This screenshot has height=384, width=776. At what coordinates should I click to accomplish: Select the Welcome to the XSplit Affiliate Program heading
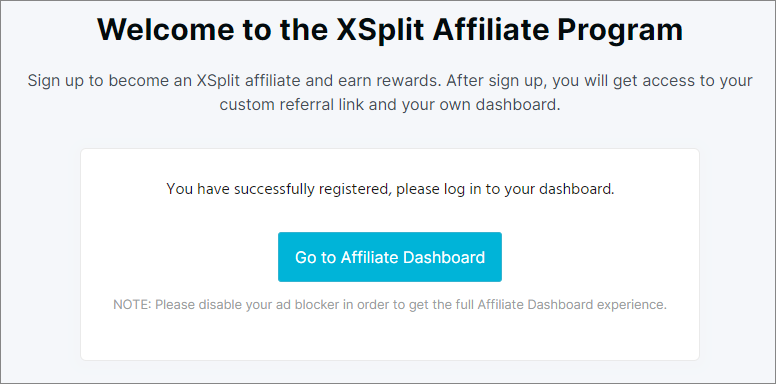390,30
